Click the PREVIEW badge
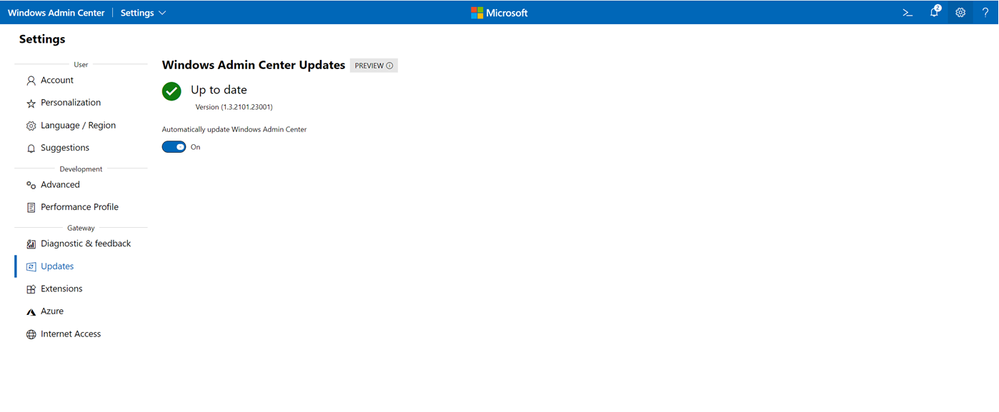The height and width of the screenshot is (412, 999). [374, 66]
